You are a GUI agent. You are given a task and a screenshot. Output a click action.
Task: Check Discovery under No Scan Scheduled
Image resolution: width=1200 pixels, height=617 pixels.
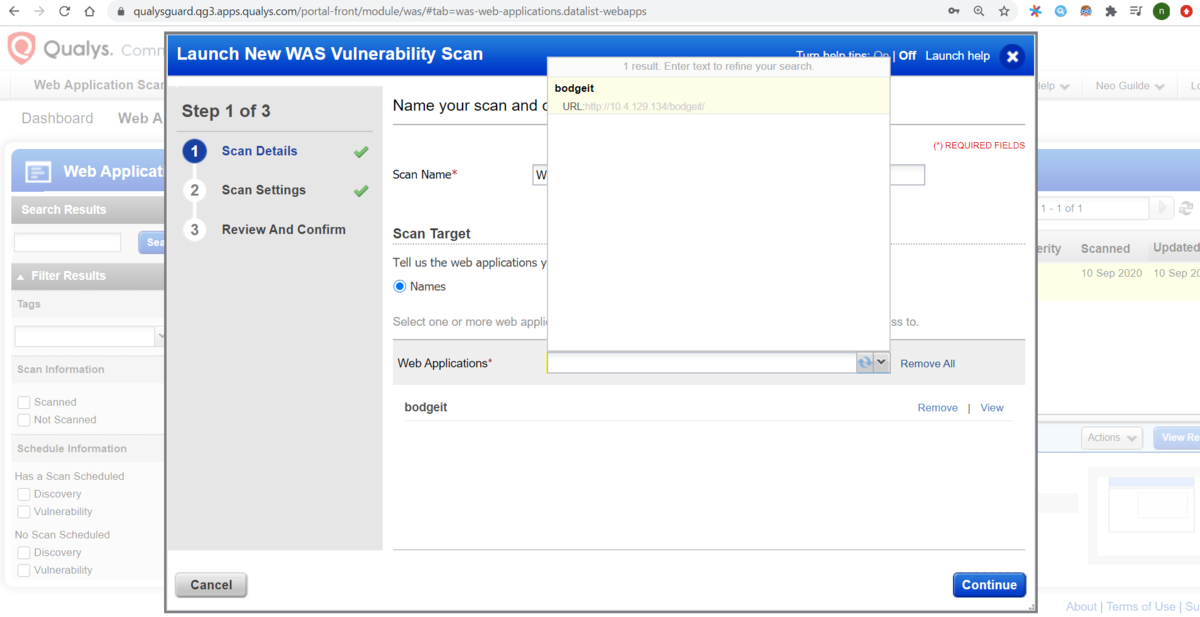pyautogui.click(x=24, y=552)
